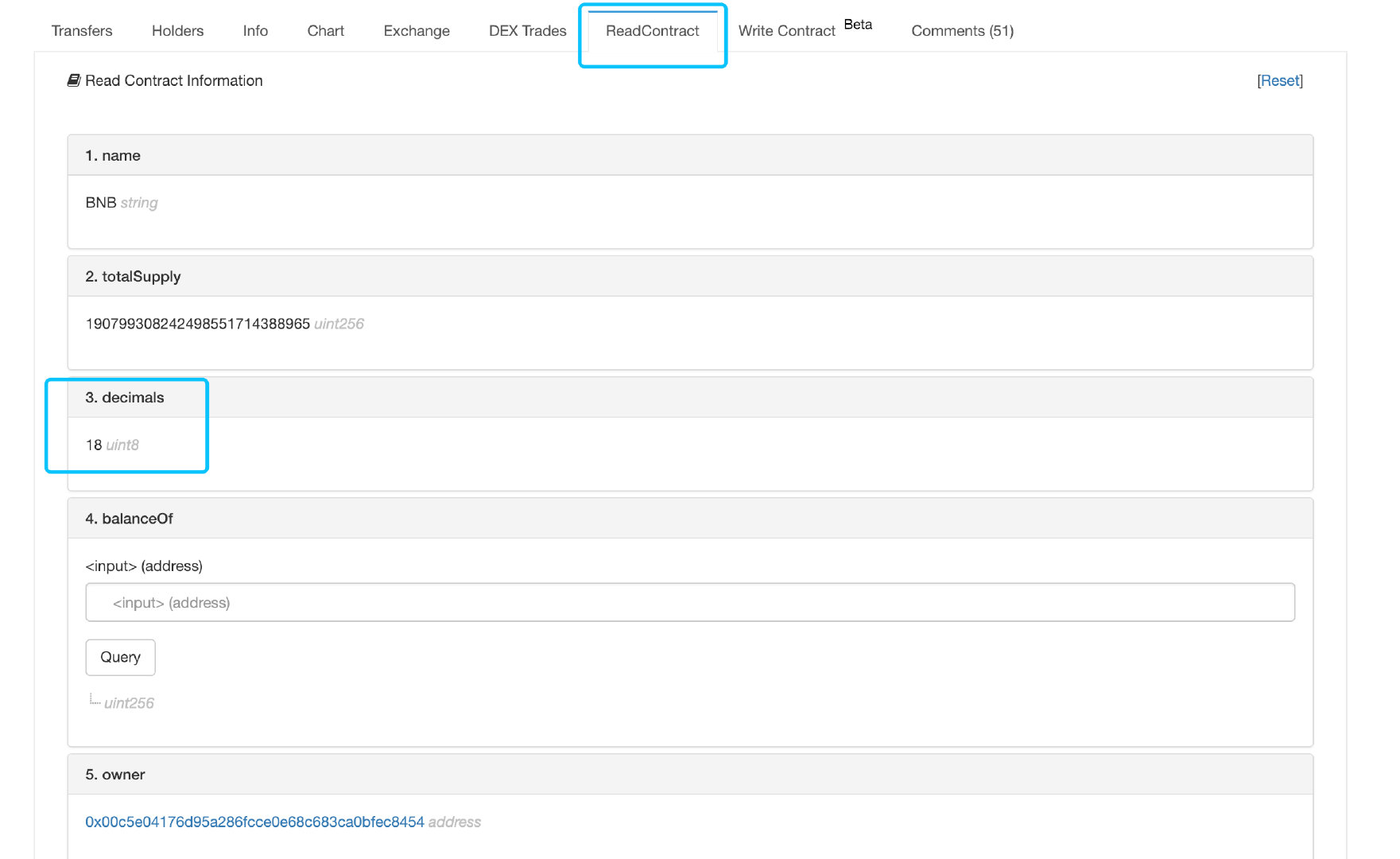Select the decimals value 18

coord(94,445)
